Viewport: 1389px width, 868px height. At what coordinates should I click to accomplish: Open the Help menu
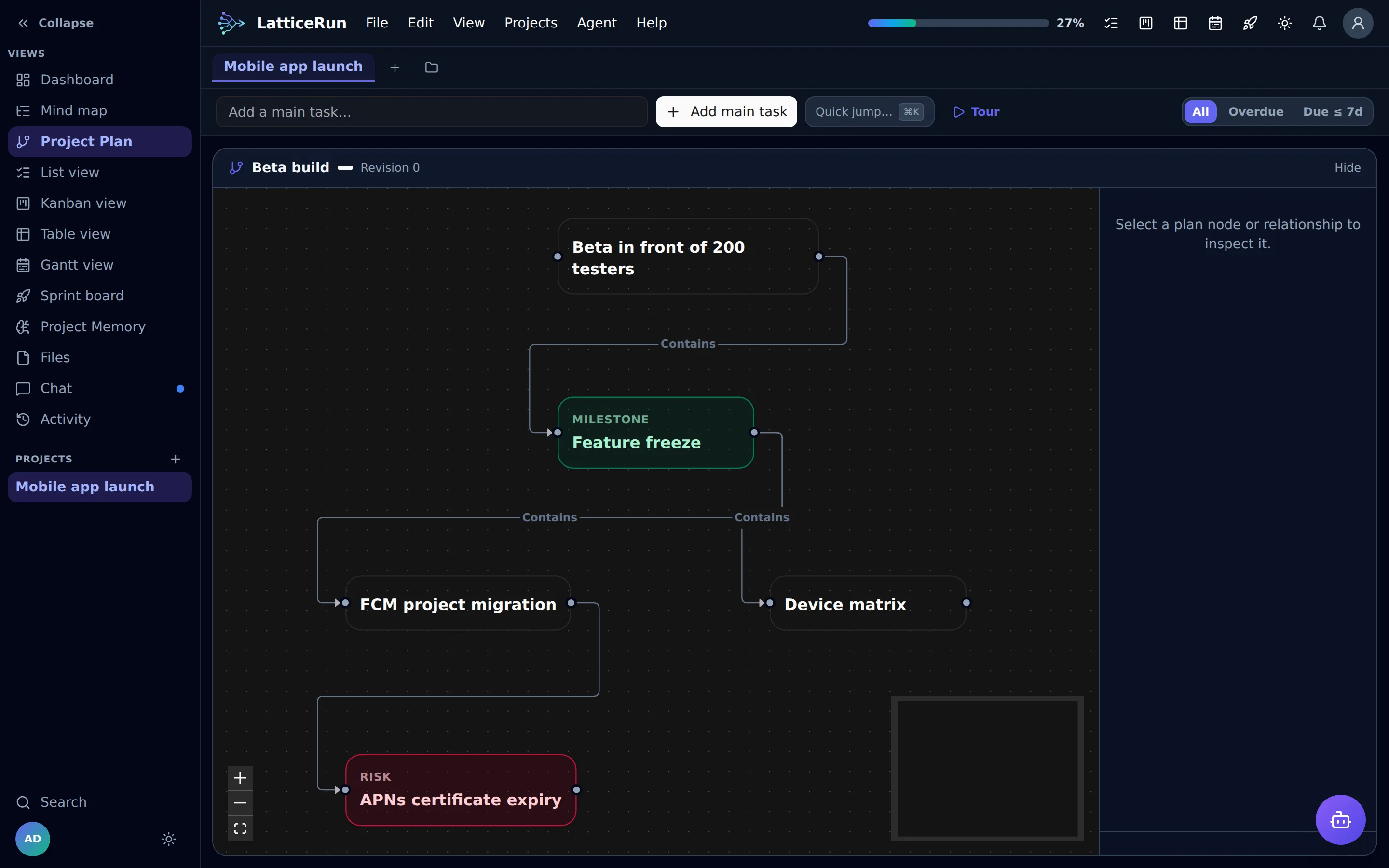652,23
